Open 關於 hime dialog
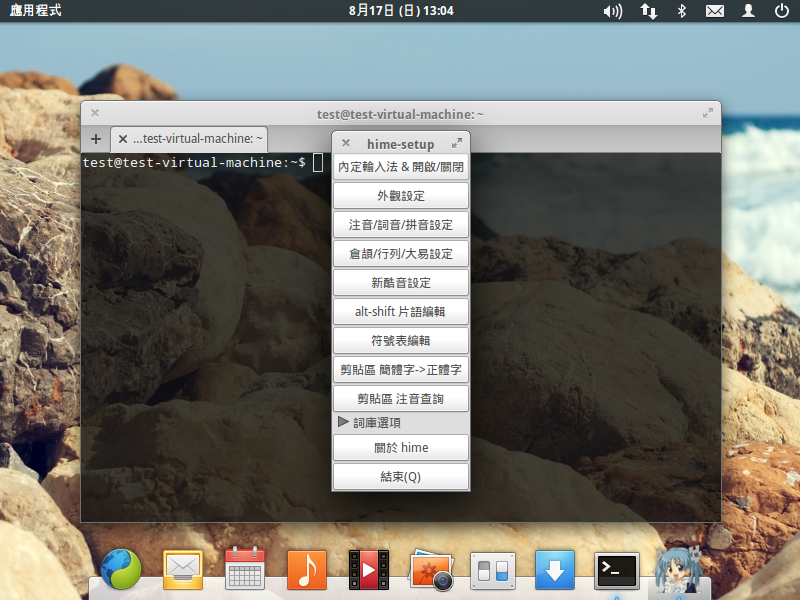 point(401,448)
